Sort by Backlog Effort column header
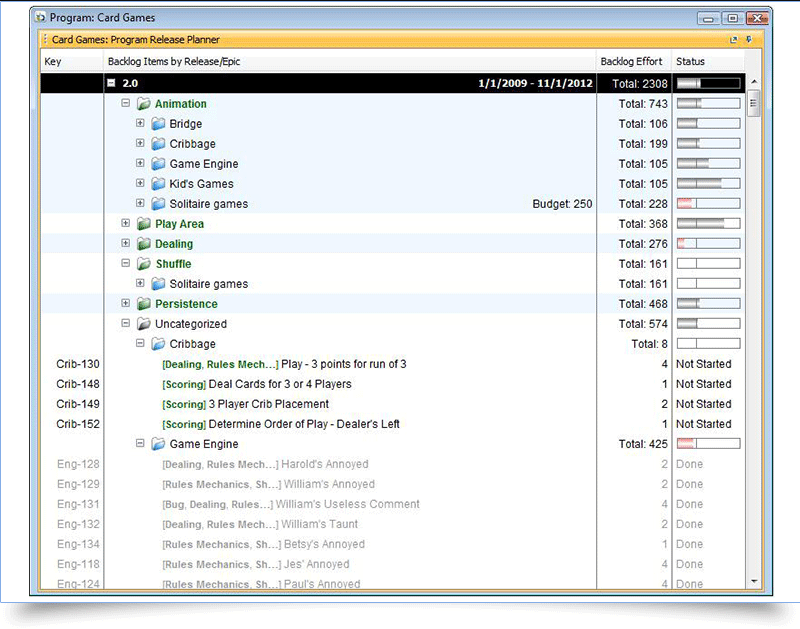This screenshot has width=800, height=629. [634, 61]
